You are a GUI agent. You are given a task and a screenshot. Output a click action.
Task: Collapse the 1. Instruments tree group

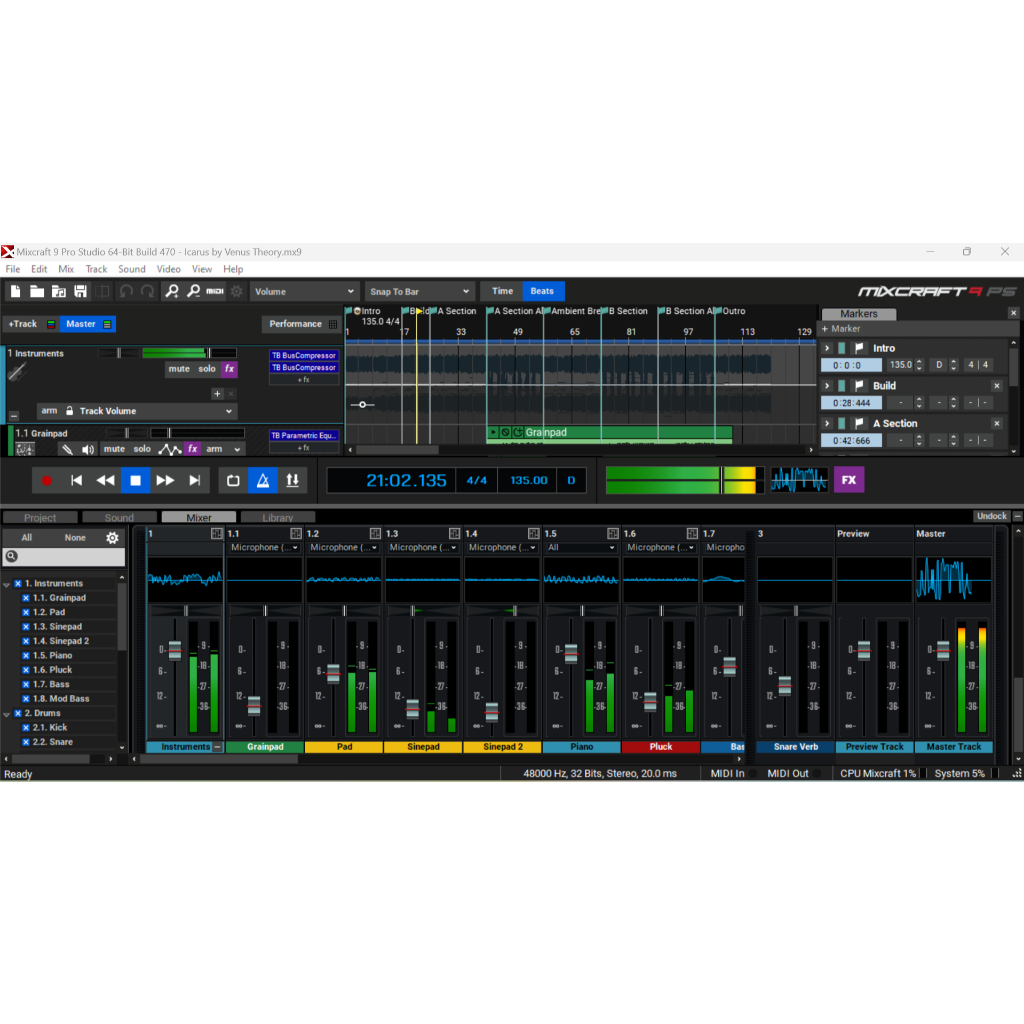pyautogui.click(x=7, y=584)
